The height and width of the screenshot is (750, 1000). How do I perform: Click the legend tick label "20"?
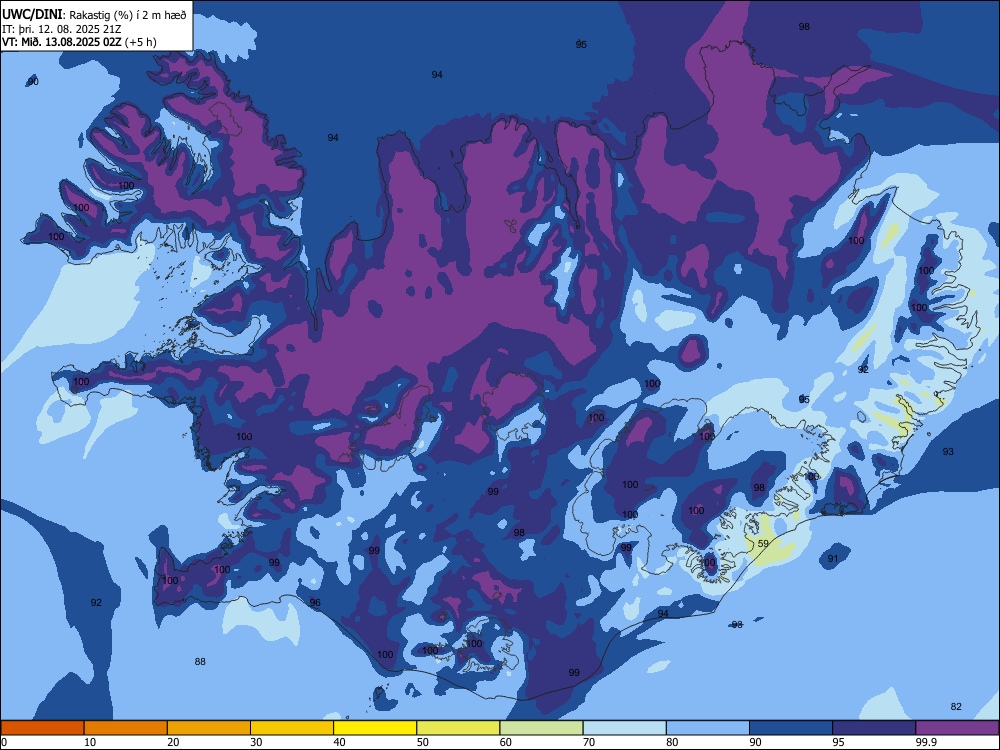click(173, 742)
